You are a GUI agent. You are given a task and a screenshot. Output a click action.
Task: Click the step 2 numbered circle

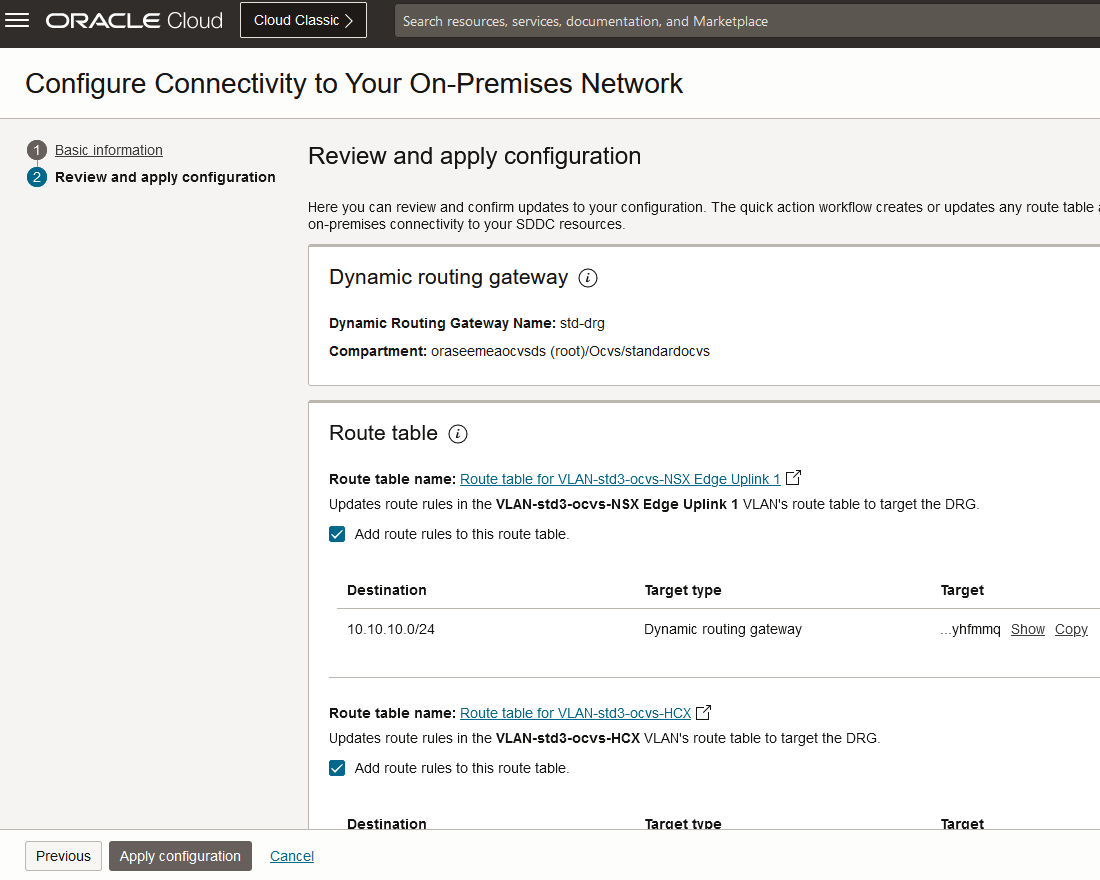pyautogui.click(x=37, y=177)
